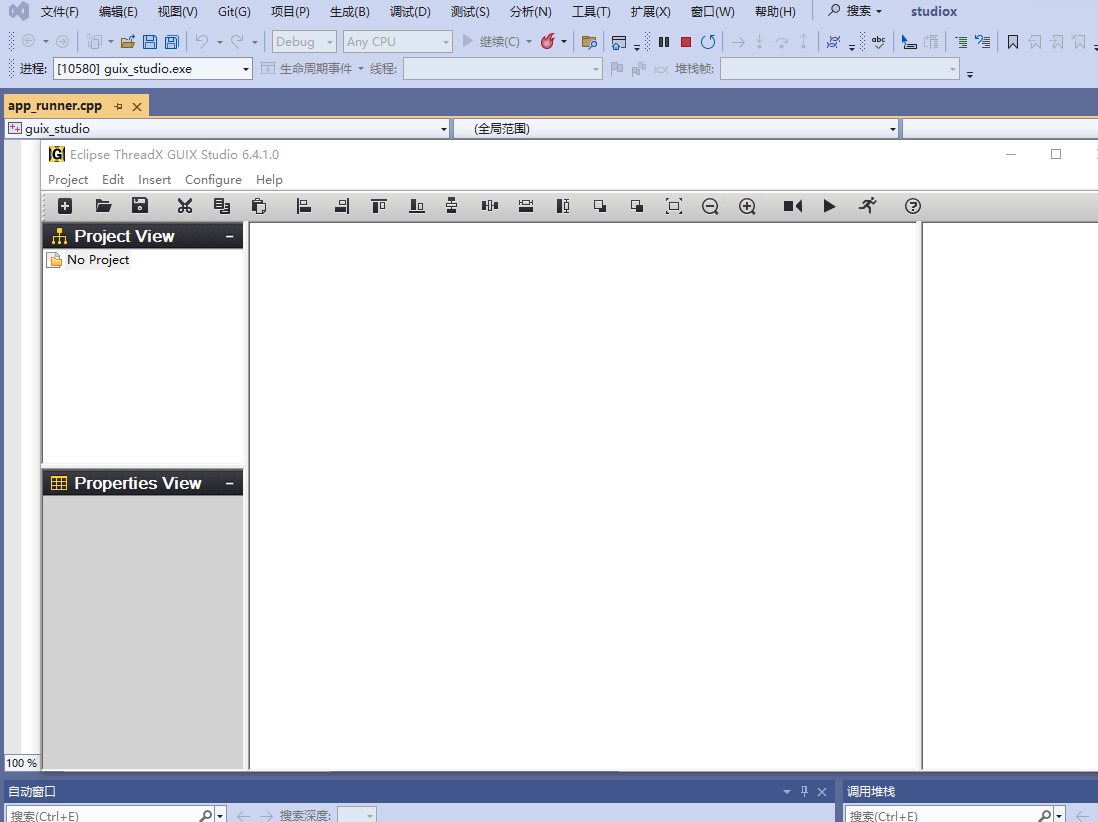
Task: Align left edges icon
Action: coord(304,206)
